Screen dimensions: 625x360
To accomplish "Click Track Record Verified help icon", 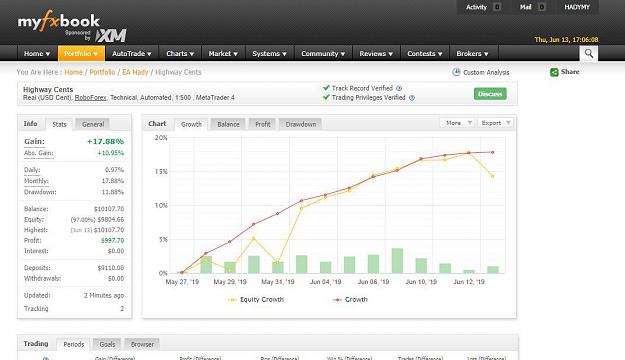I will tap(399, 88).
